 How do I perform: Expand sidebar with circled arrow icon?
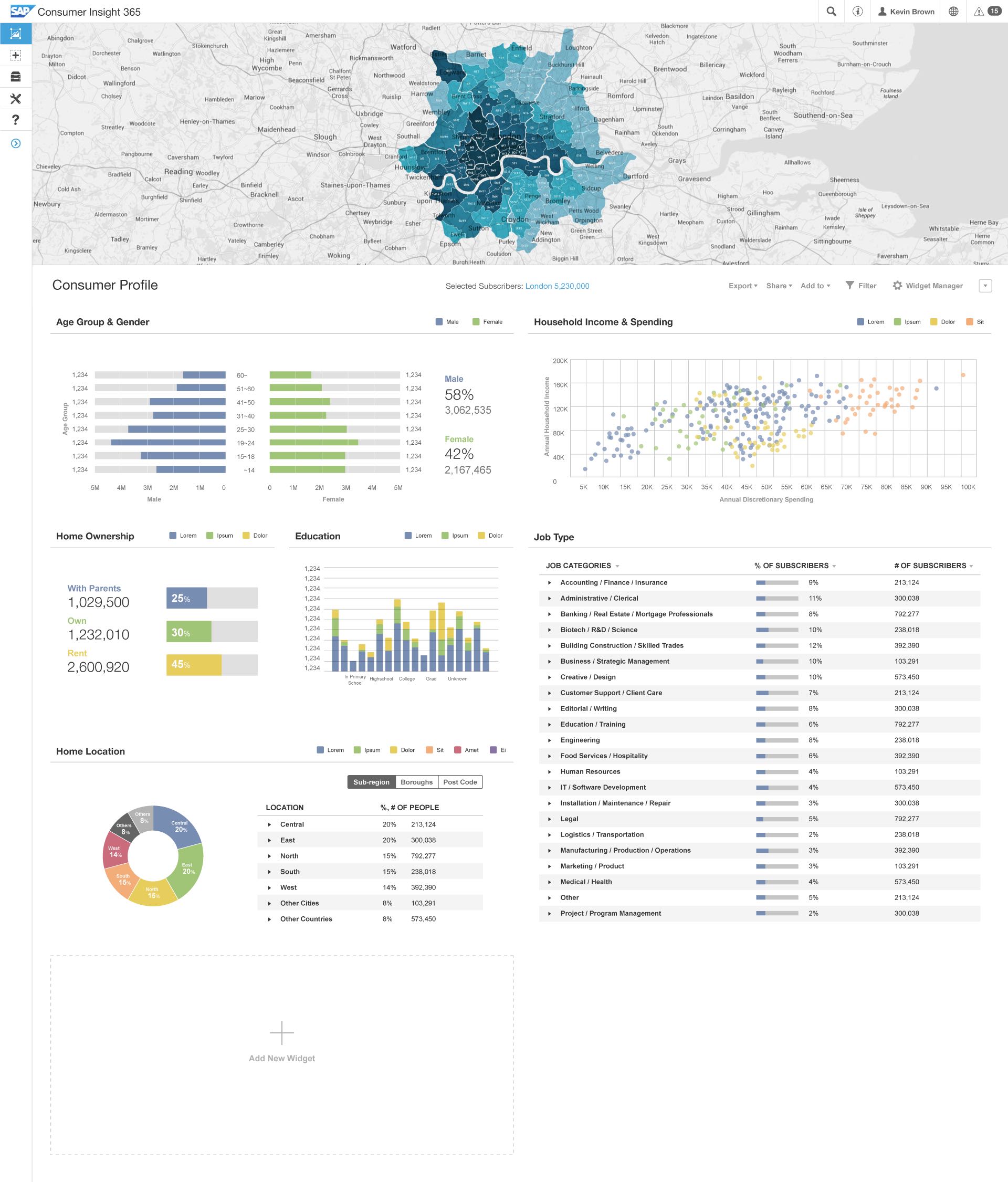(15, 143)
